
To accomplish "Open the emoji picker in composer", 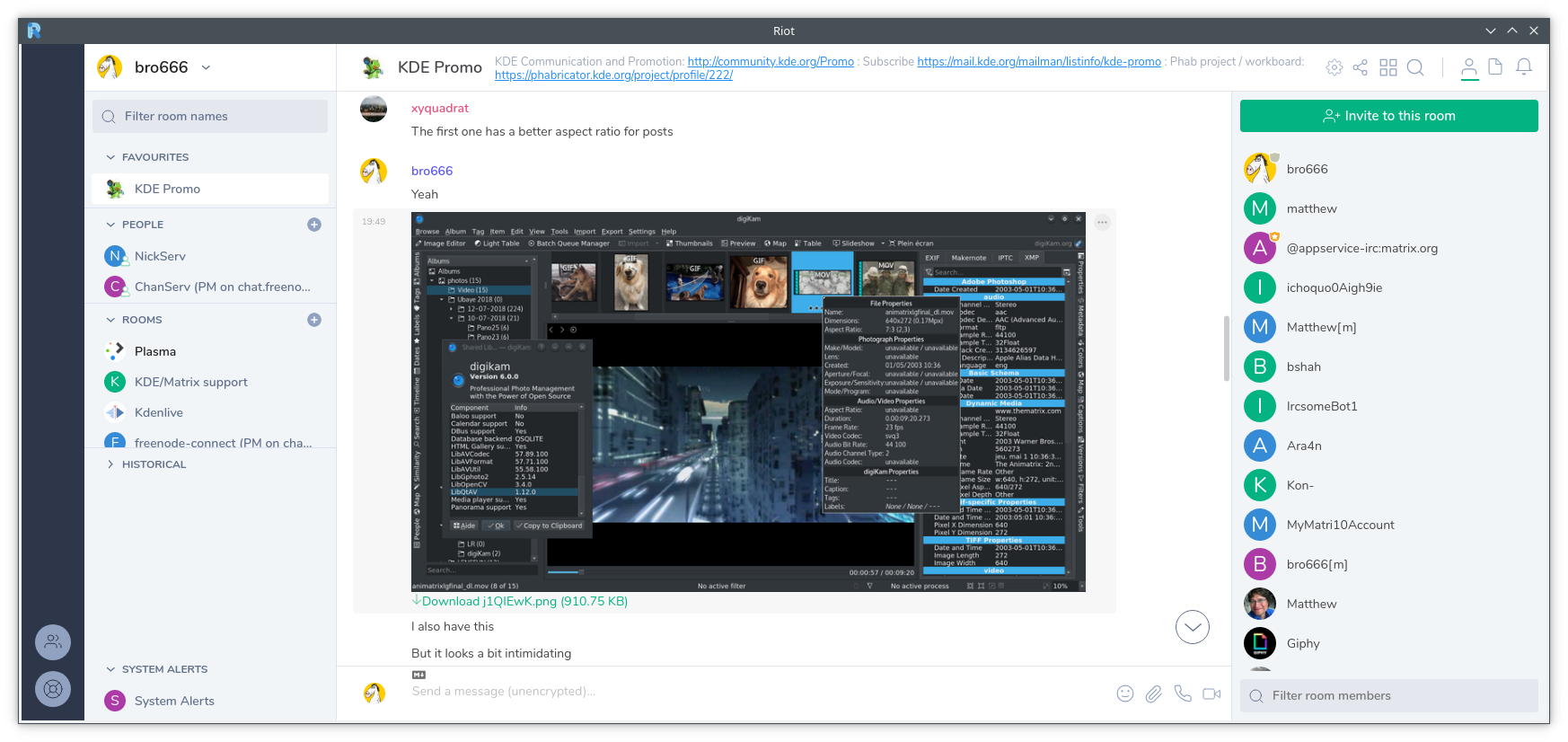I will (1125, 693).
